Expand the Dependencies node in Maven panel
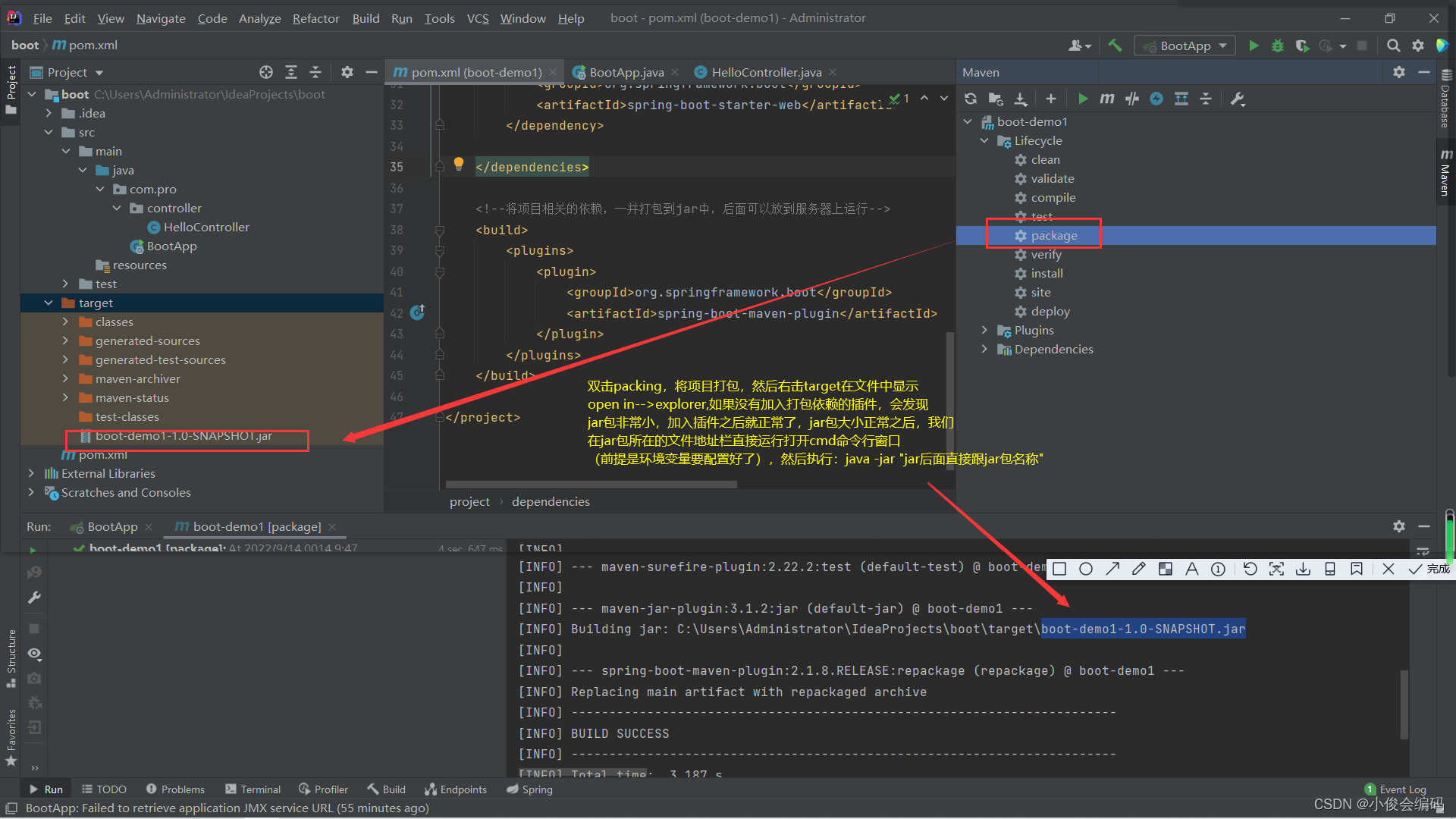 click(x=984, y=349)
